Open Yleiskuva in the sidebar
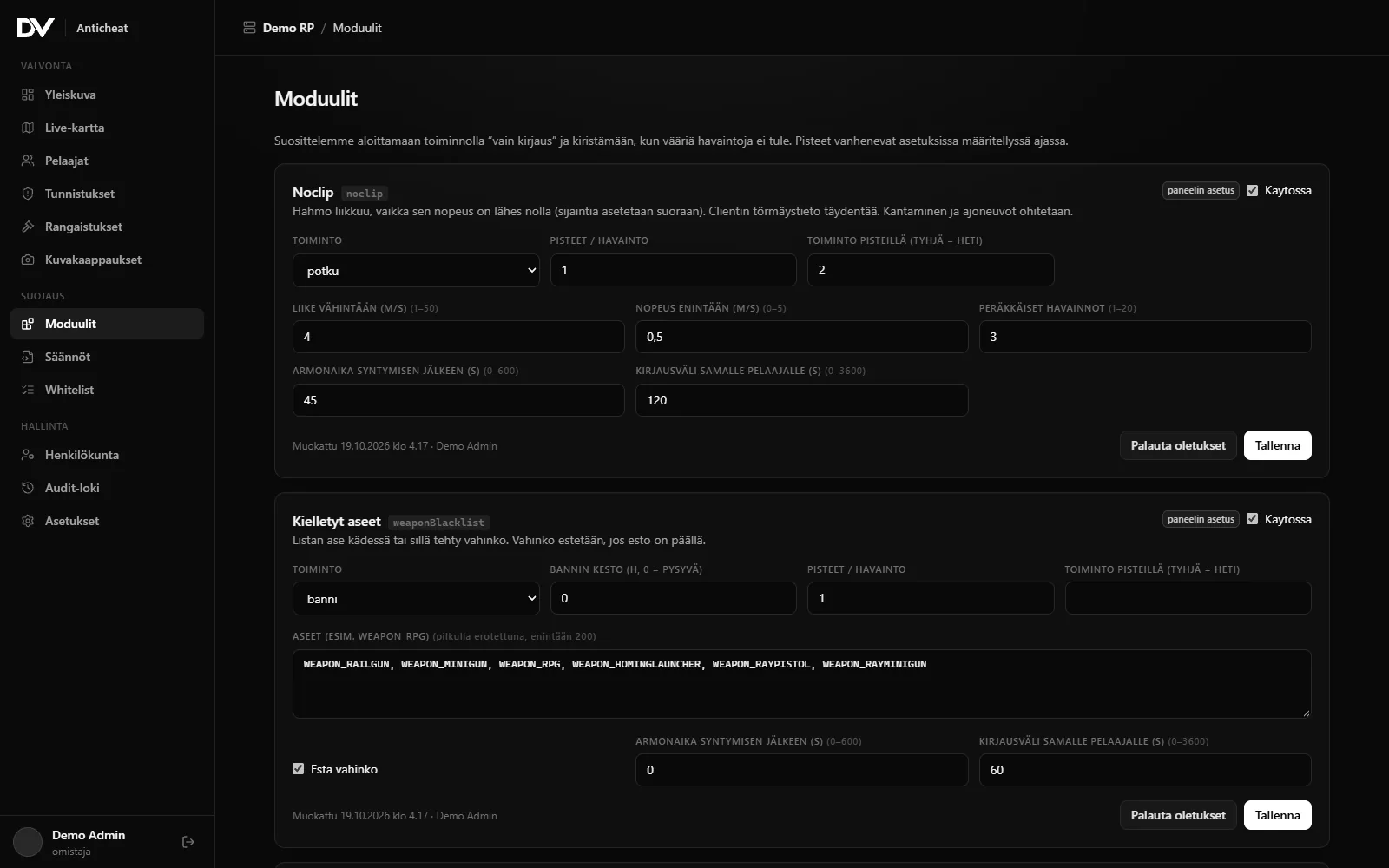 coord(107,95)
